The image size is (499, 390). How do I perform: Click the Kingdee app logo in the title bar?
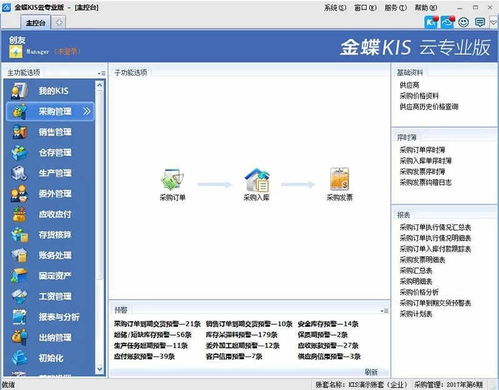click(6, 7)
